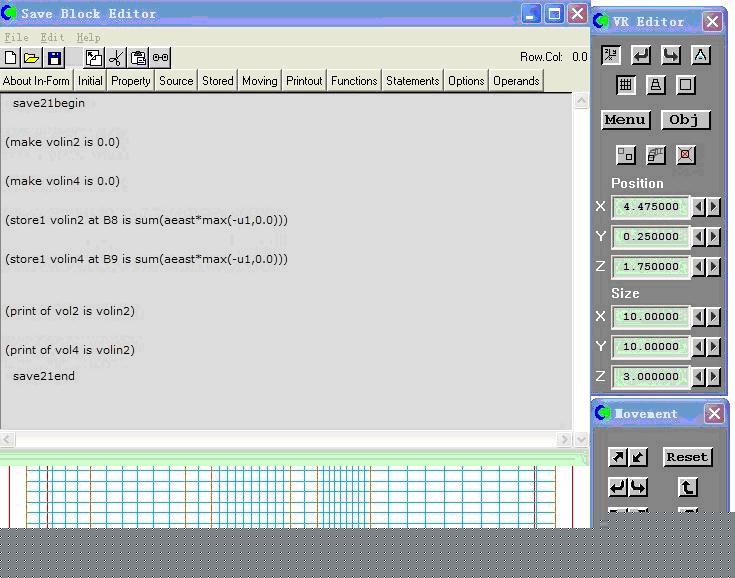
Task: Click the Position X field showing 4.475000
Action: [x=651, y=207]
